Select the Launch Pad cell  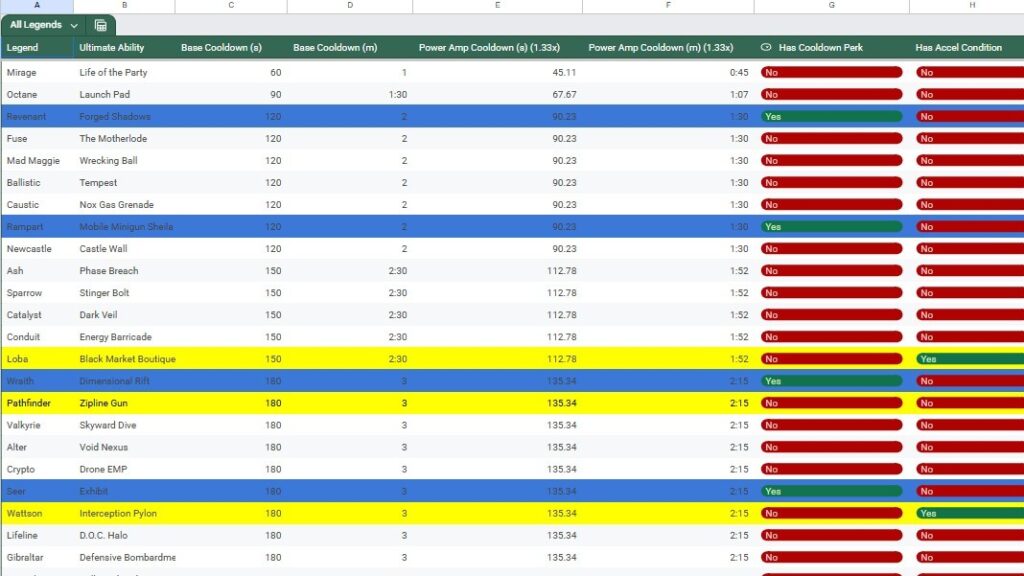click(124, 95)
